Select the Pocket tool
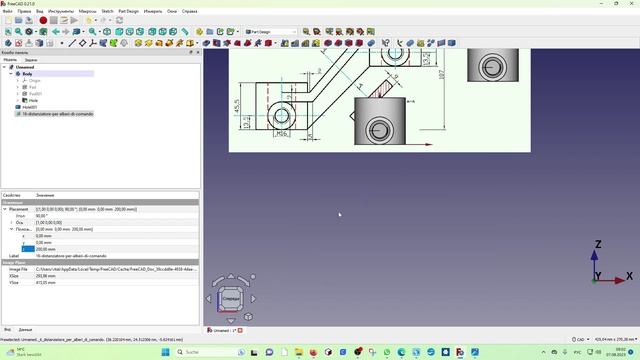Image resolution: width=640 pixels, height=360 pixels. click(207, 43)
